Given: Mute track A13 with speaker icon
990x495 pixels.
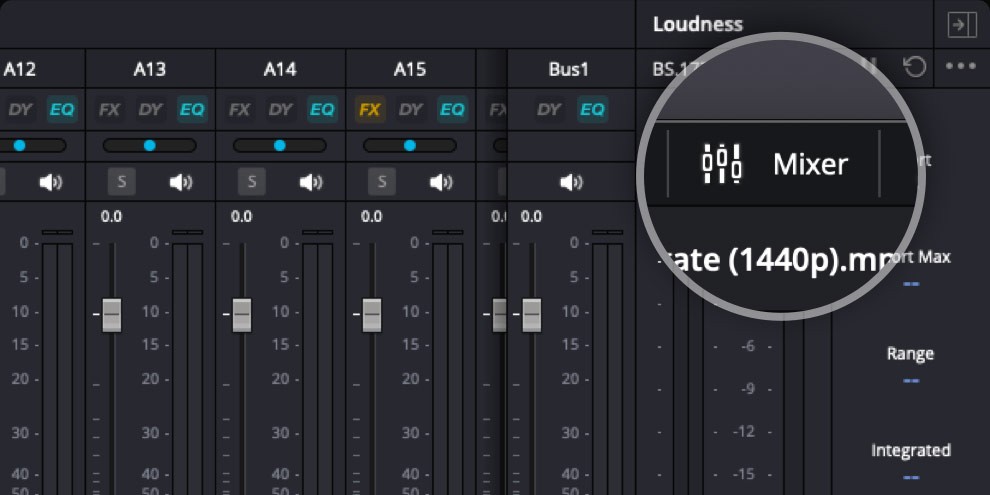Looking at the screenshot, I should pos(181,182).
